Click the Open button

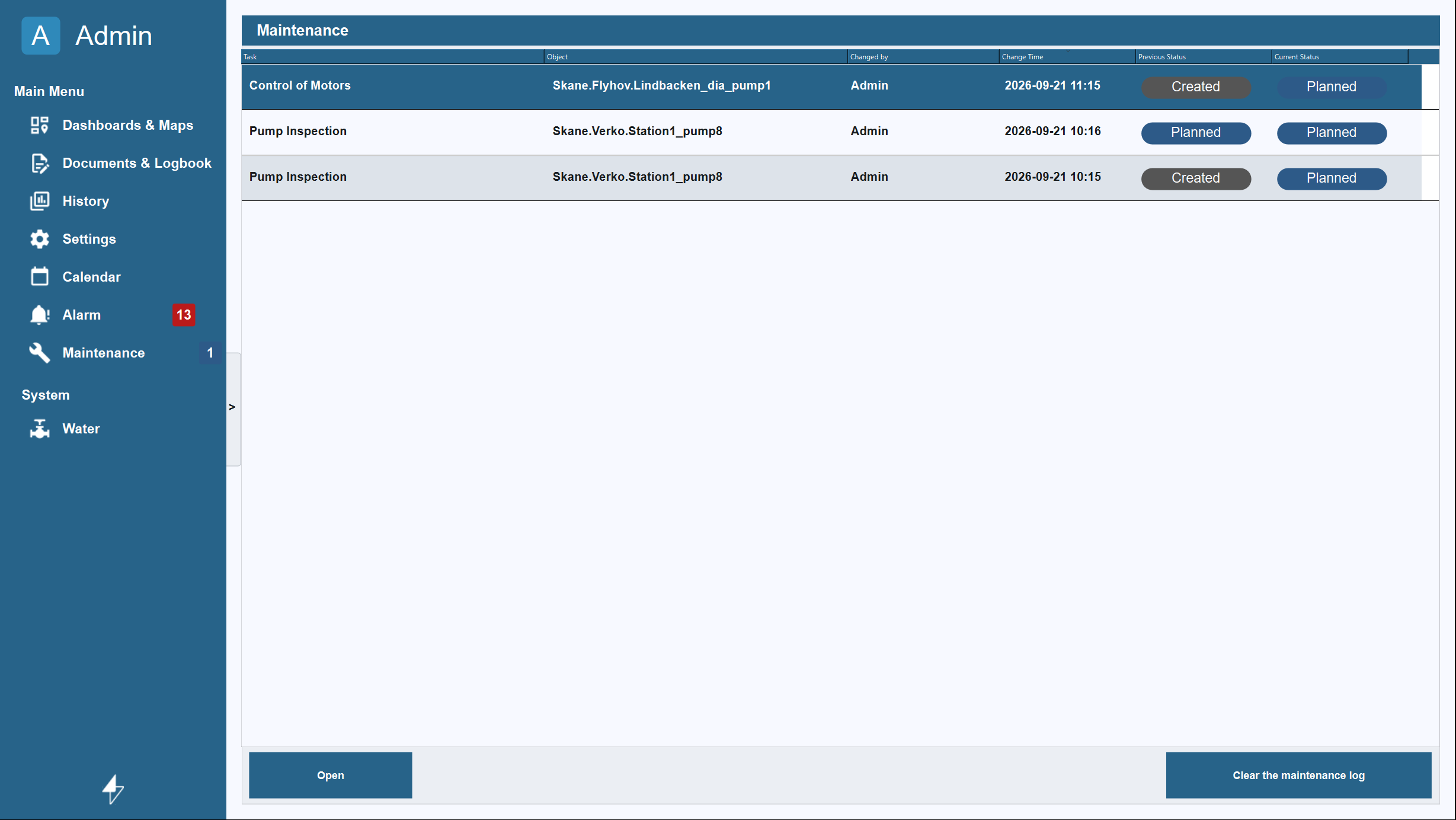coord(331,776)
